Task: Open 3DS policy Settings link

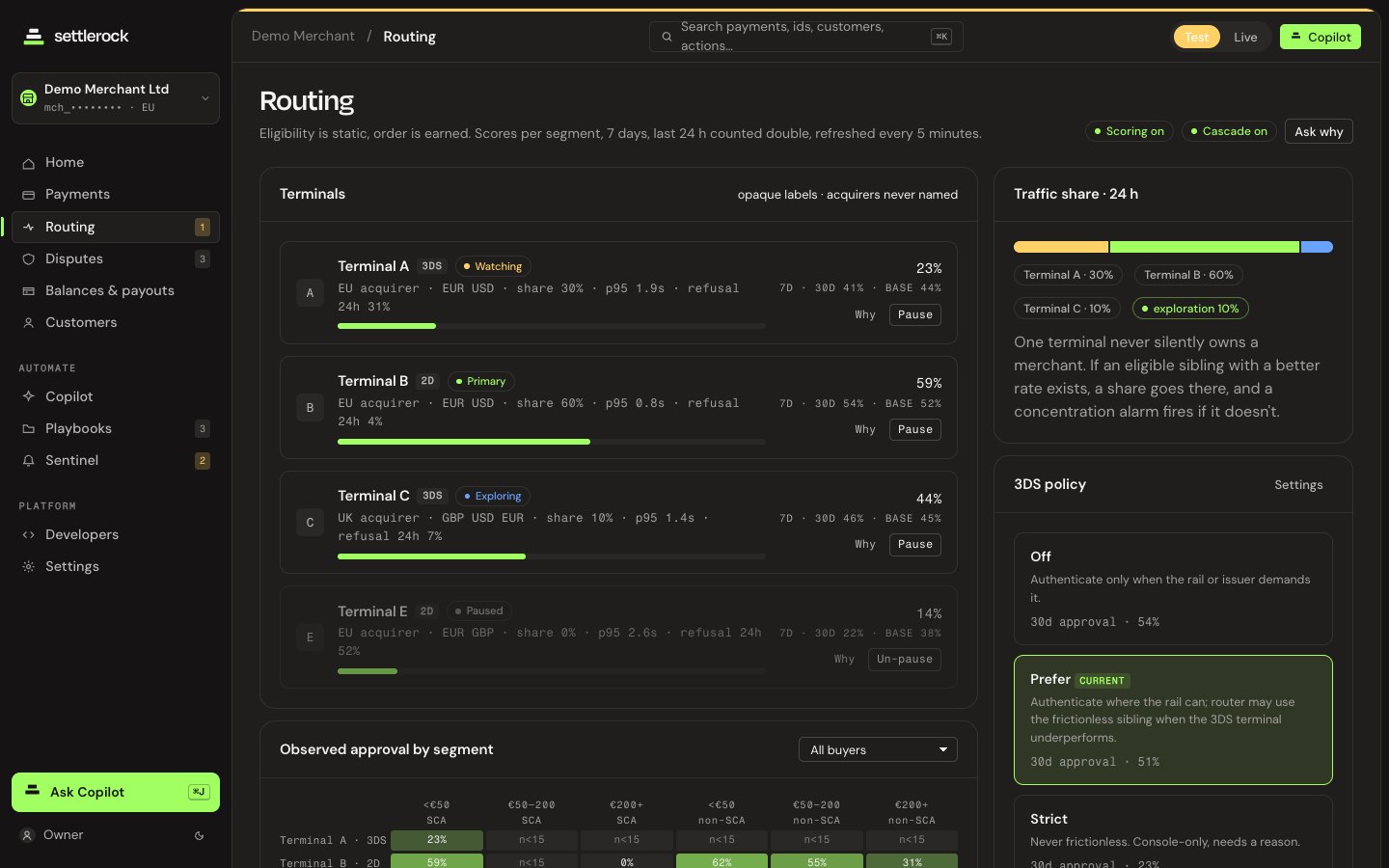Action: [1298, 485]
